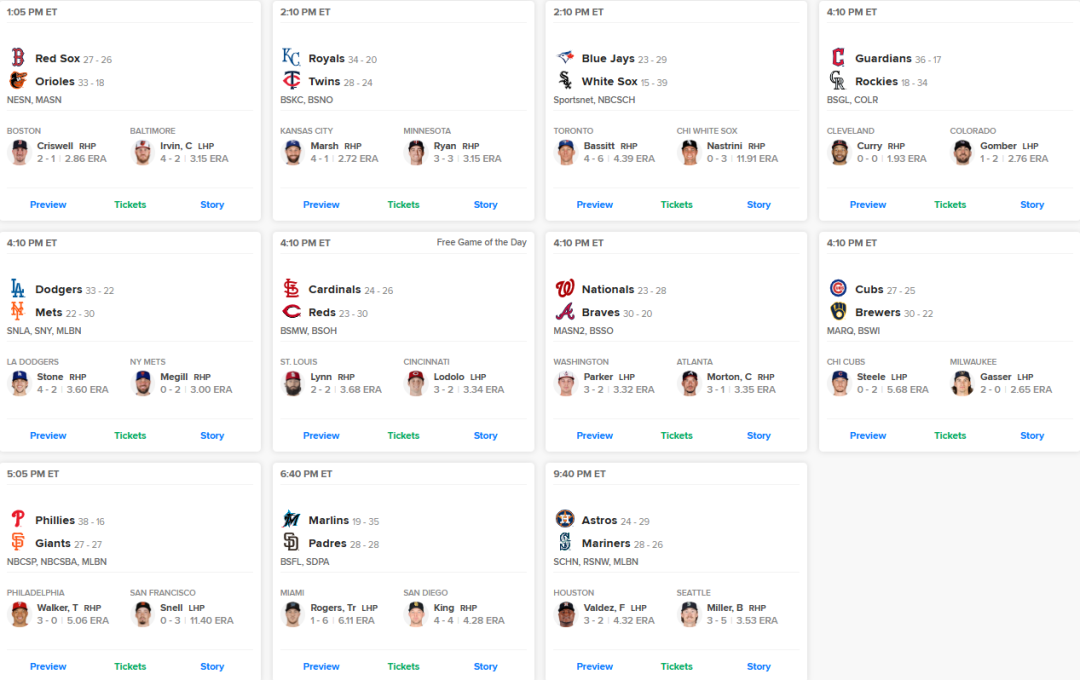Click pitcher name Snell

(172, 608)
